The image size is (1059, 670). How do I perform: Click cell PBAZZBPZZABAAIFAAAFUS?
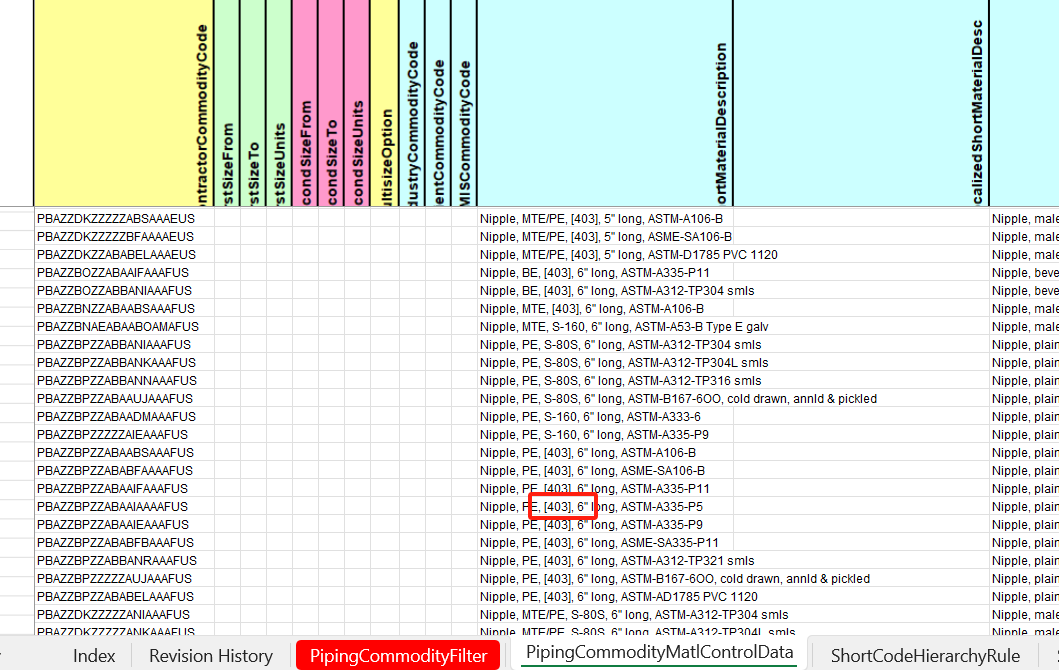point(124,489)
